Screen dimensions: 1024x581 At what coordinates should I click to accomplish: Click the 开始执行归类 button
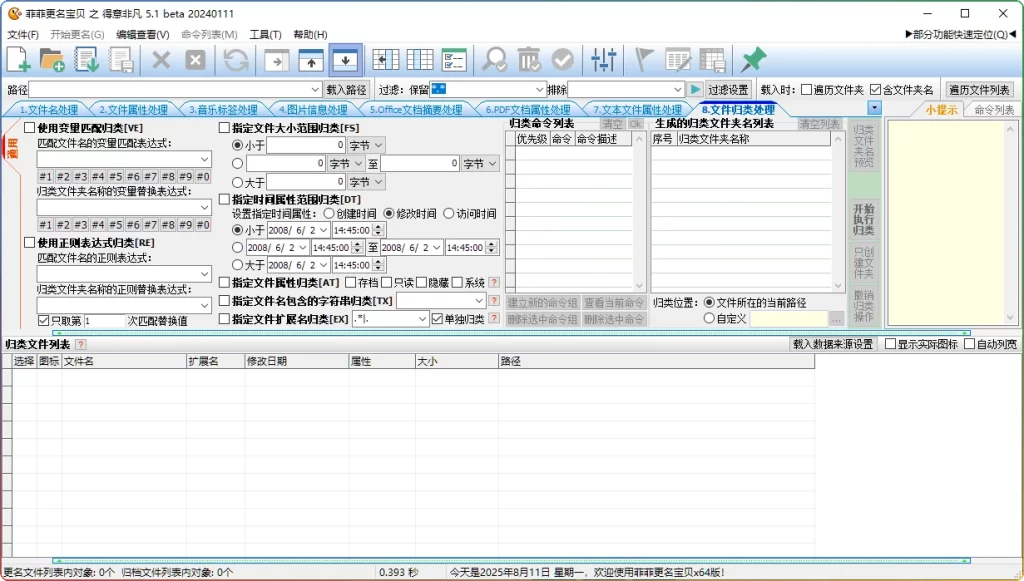coord(863,219)
